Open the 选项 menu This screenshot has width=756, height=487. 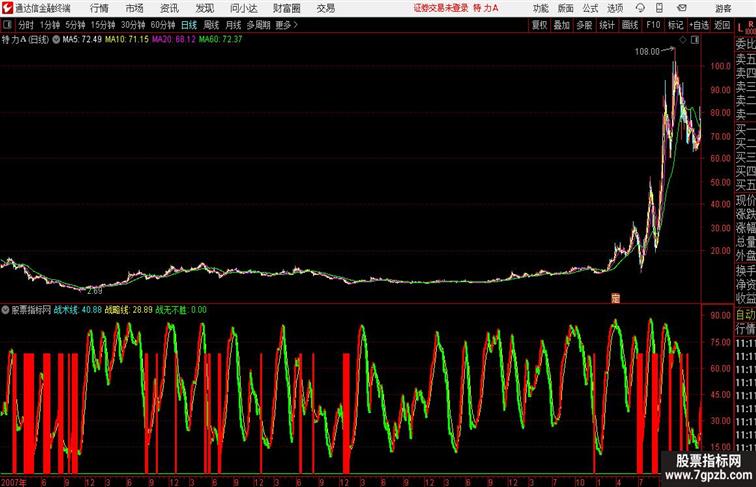tap(615, 8)
